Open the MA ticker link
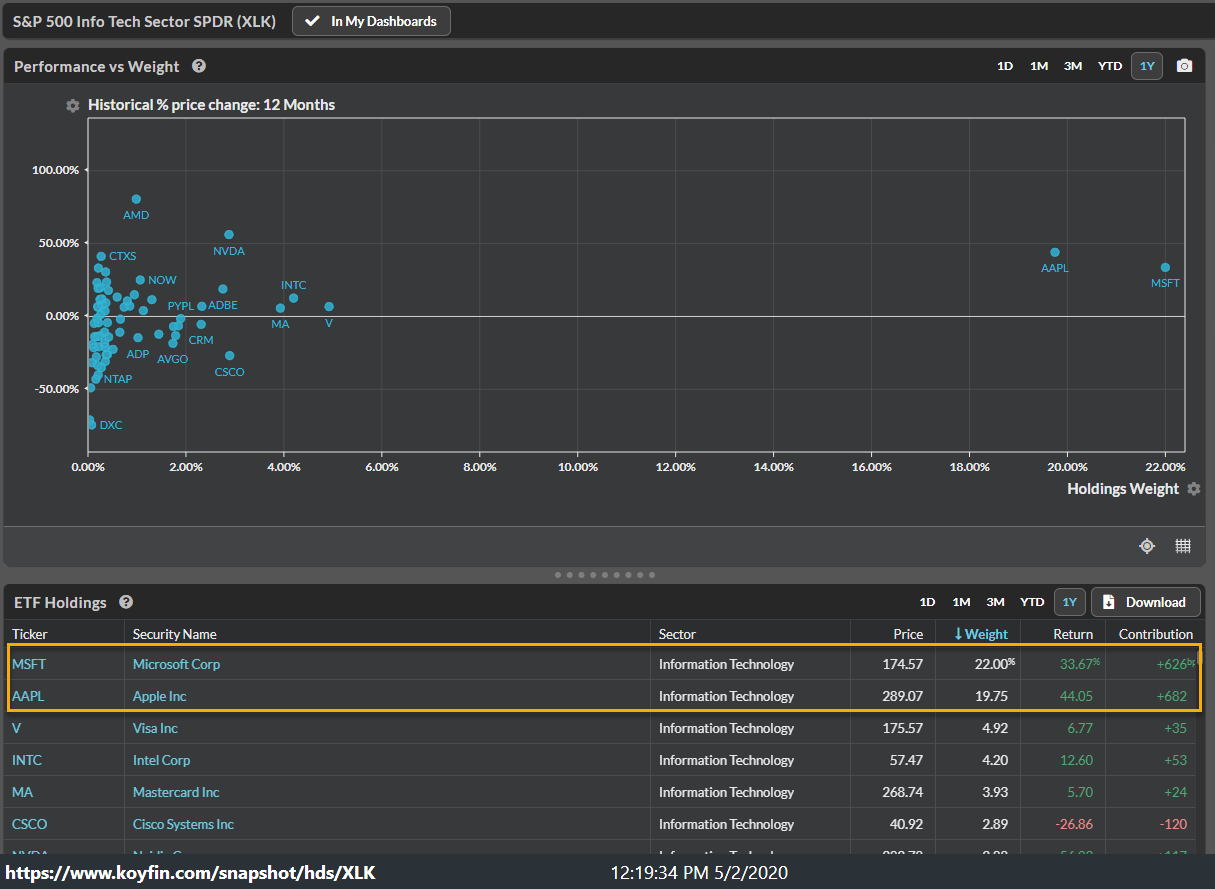Screen dimensions: 1215x889 point(22,792)
